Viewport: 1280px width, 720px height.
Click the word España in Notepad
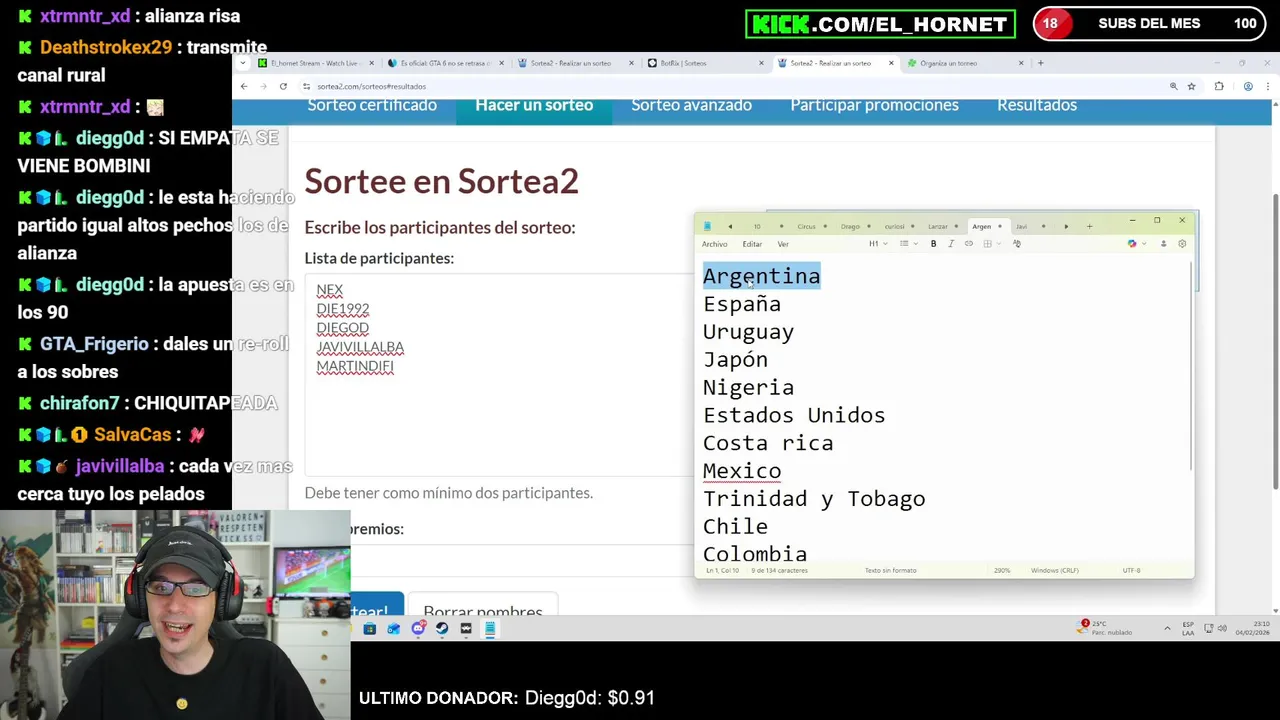[742, 304]
